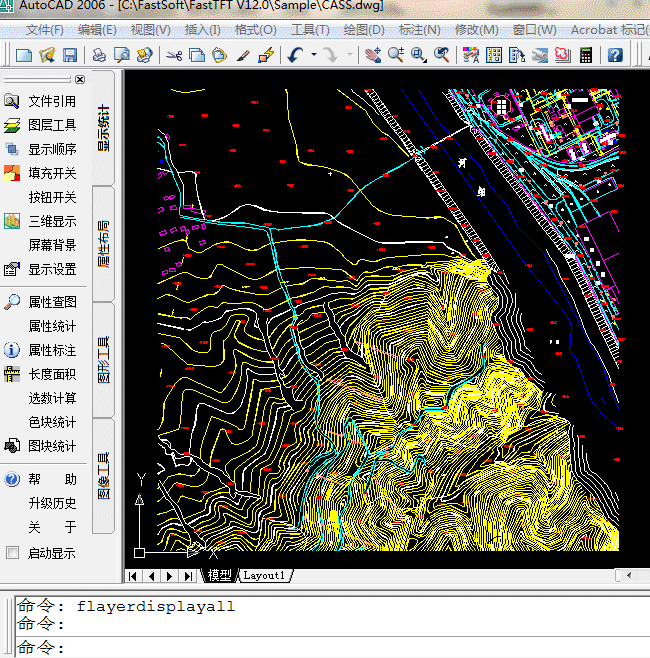Open the 格式(O) menu
This screenshot has height=658, width=650.
256,30
